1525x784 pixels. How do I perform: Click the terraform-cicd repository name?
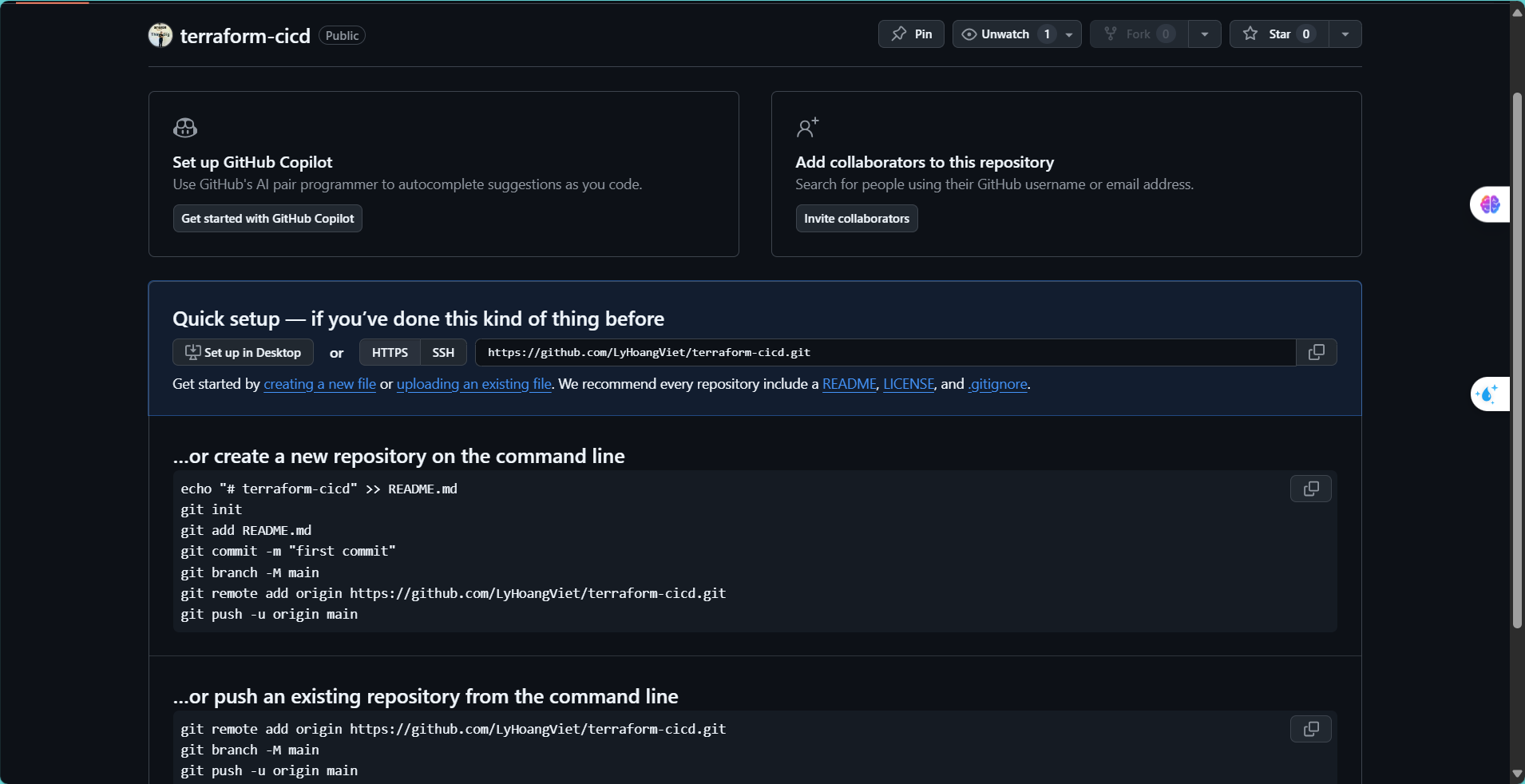click(245, 36)
